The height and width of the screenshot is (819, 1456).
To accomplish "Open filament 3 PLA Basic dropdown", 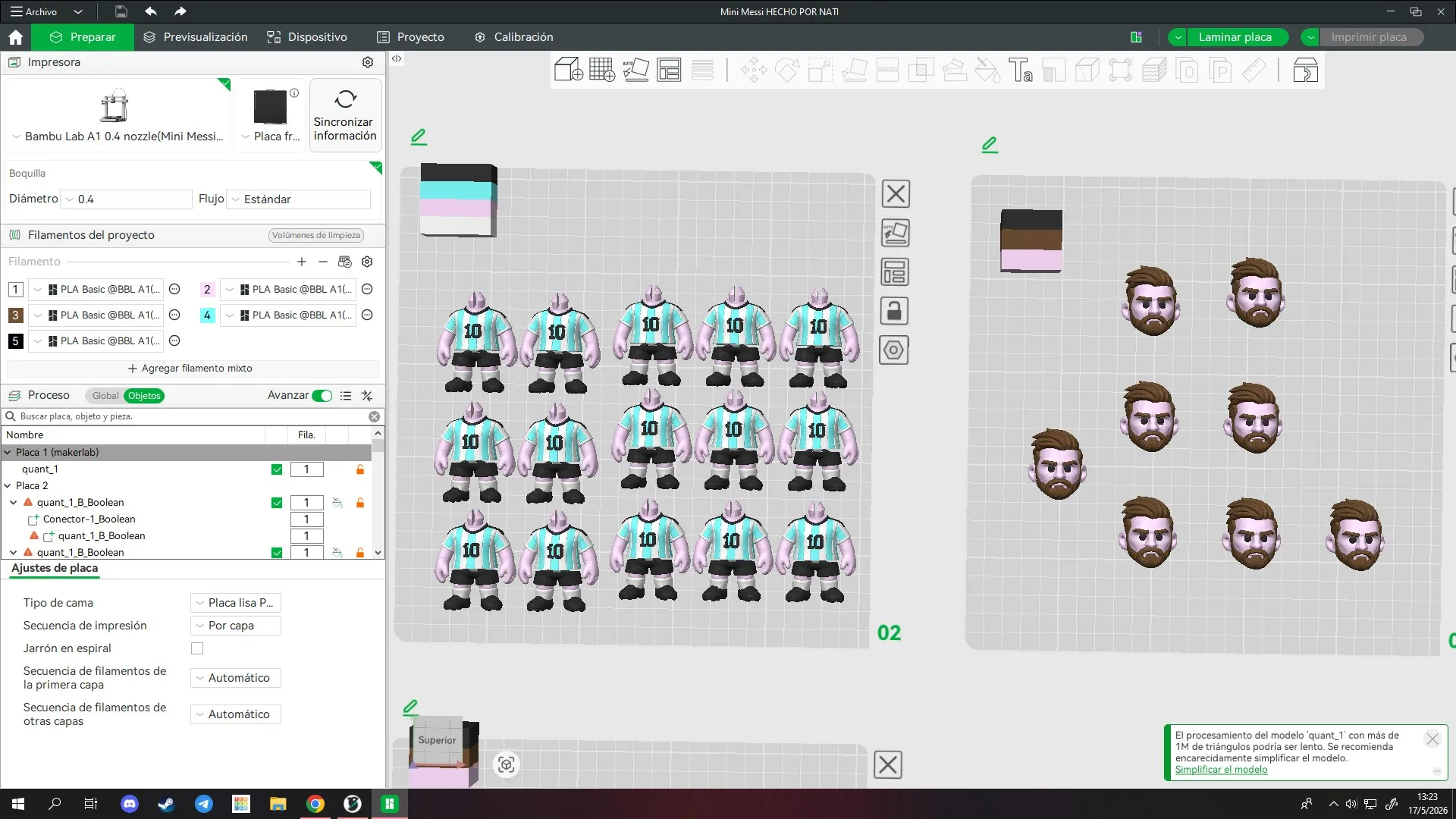I will coord(96,315).
